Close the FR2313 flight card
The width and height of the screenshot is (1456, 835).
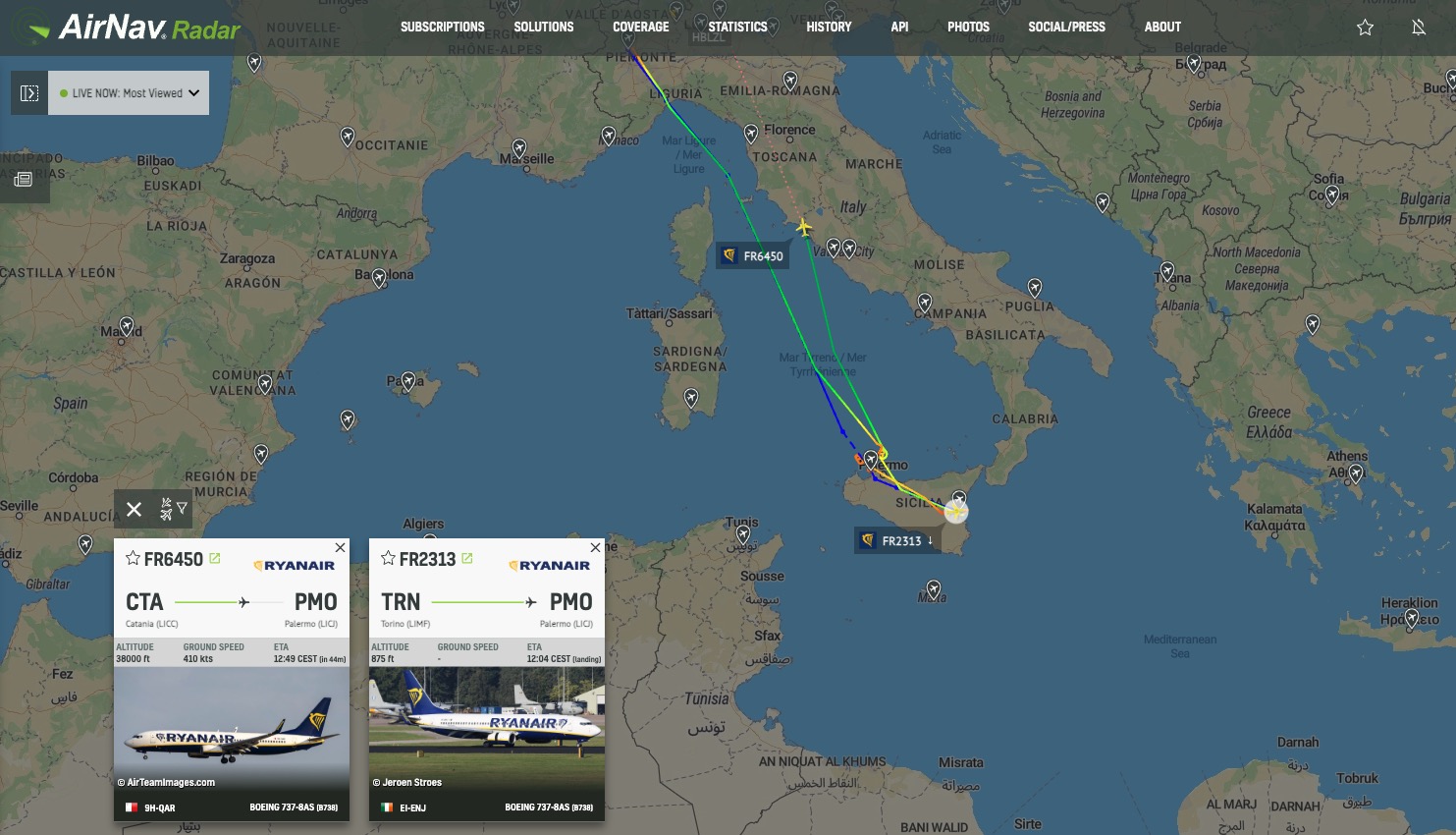click(595, 547)
